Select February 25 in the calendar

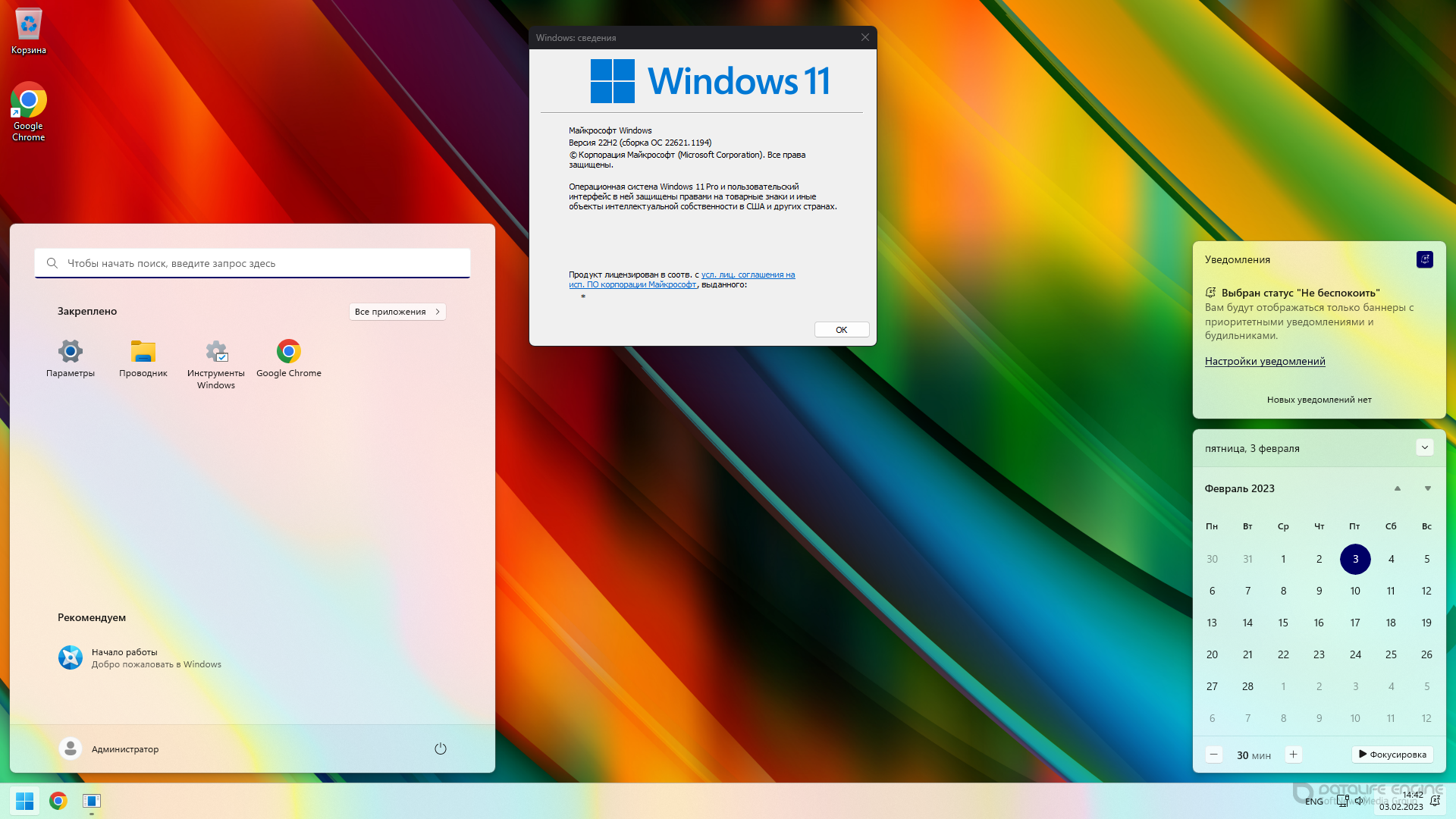point(1391,654)
